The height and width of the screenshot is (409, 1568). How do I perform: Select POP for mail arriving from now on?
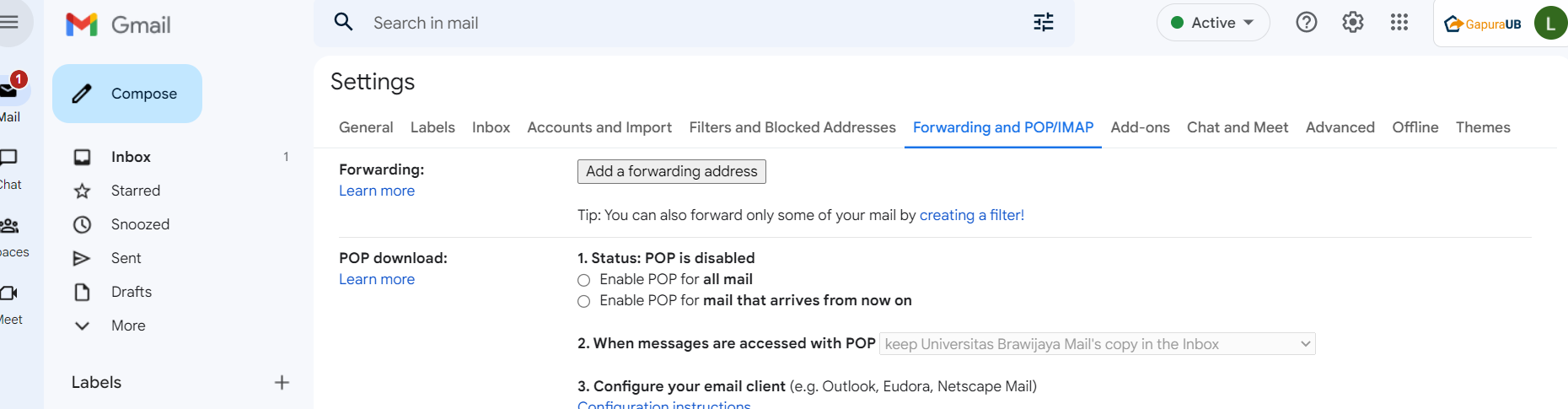583,301
